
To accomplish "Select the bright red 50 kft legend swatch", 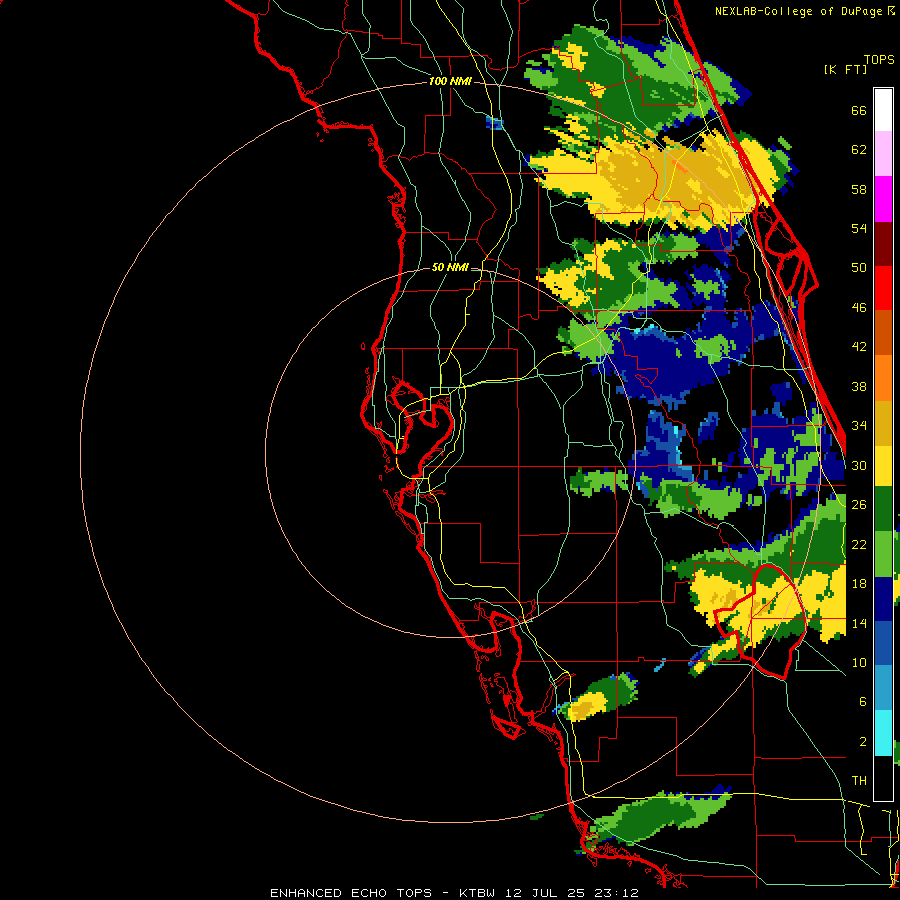I will [883, 288].
